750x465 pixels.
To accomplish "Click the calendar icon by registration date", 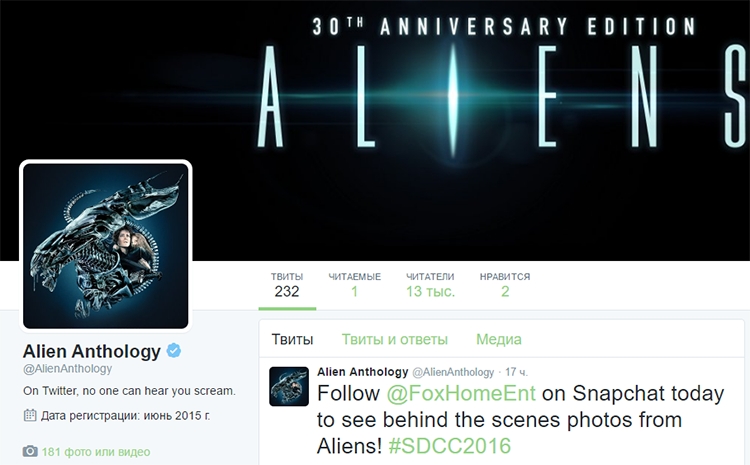I will click(x=30, y=415).
